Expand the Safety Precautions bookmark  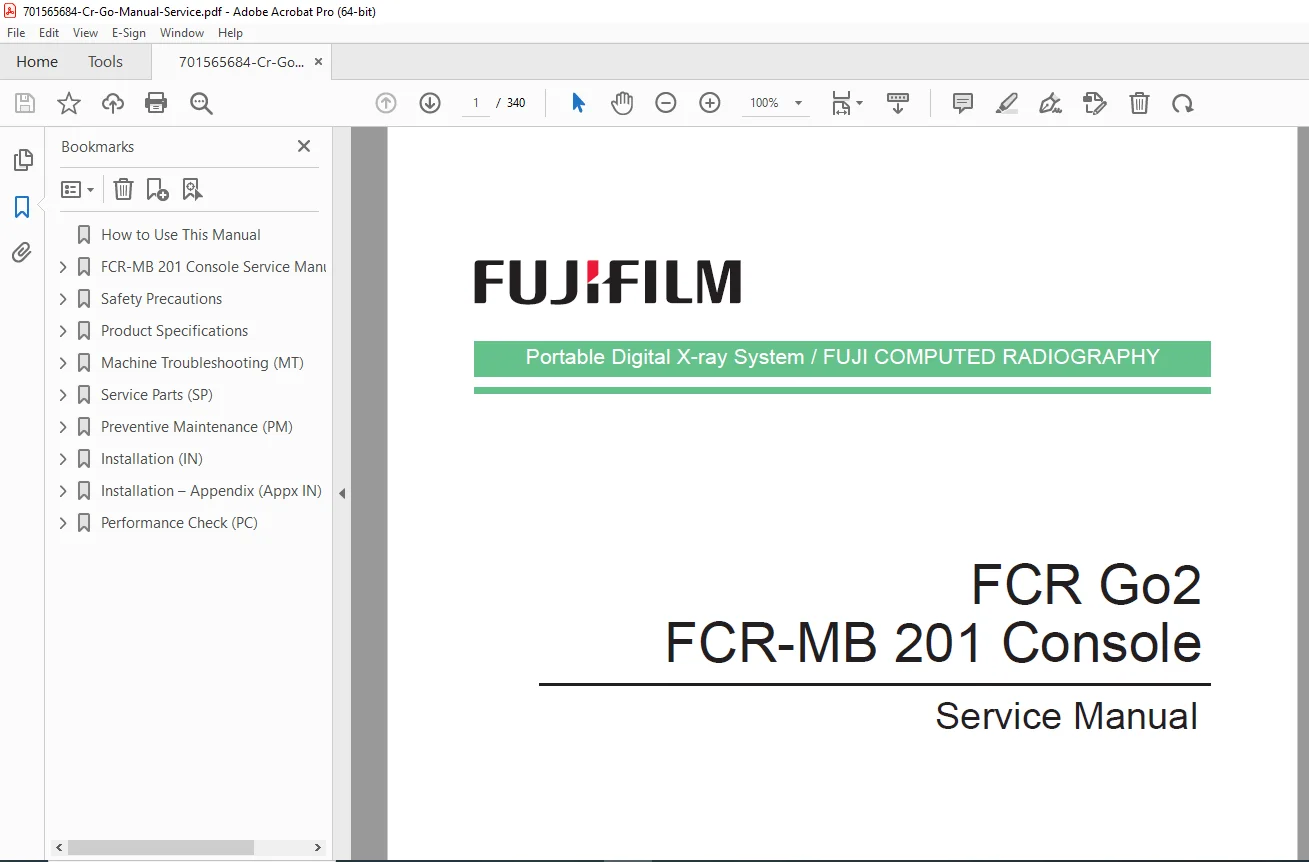(x=63, y=299)
